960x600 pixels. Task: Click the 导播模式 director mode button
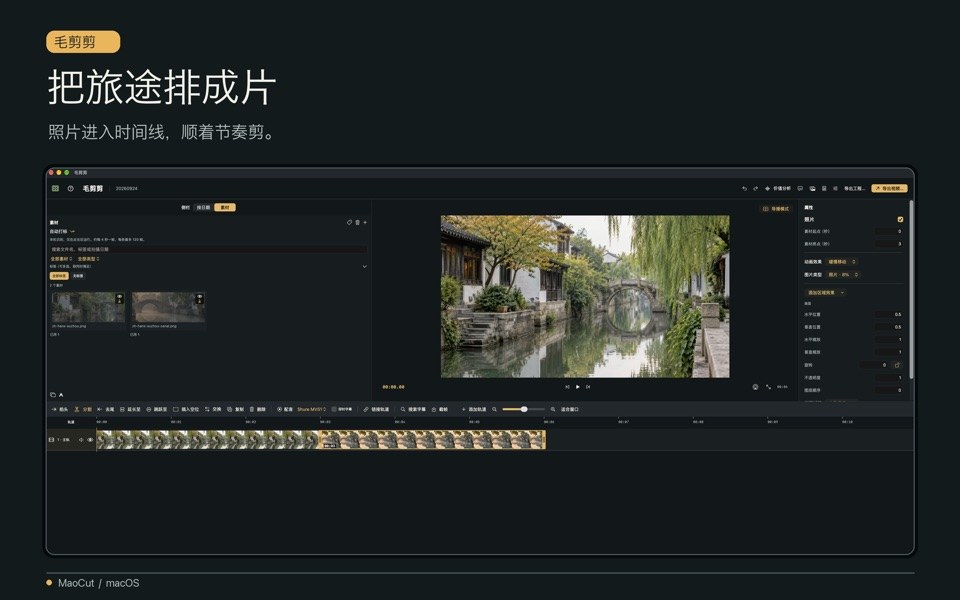[x=776, y=209]
